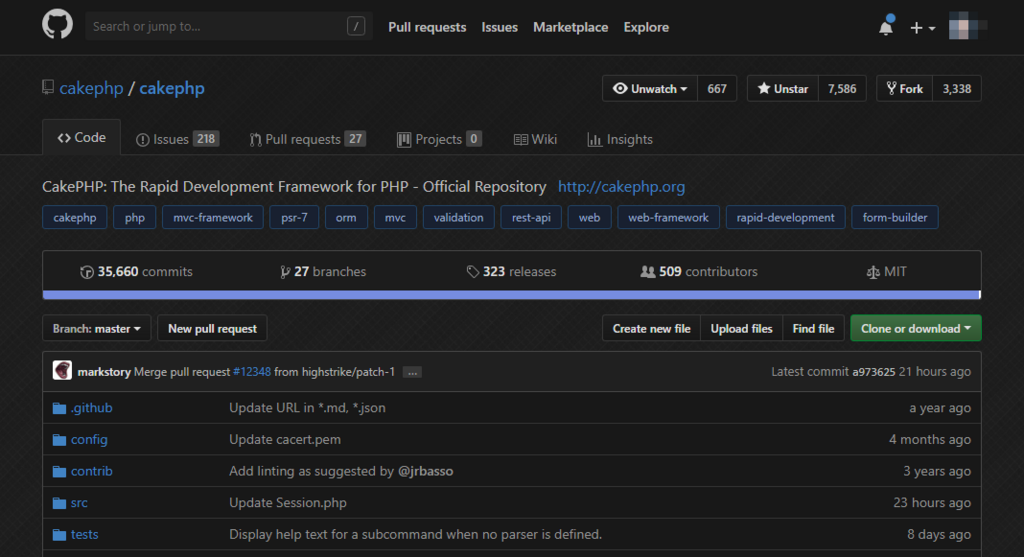Viewport: 1024px width, 557px height.
Task: Switch to the Issues 218 tab
Action: pos(178,139)
